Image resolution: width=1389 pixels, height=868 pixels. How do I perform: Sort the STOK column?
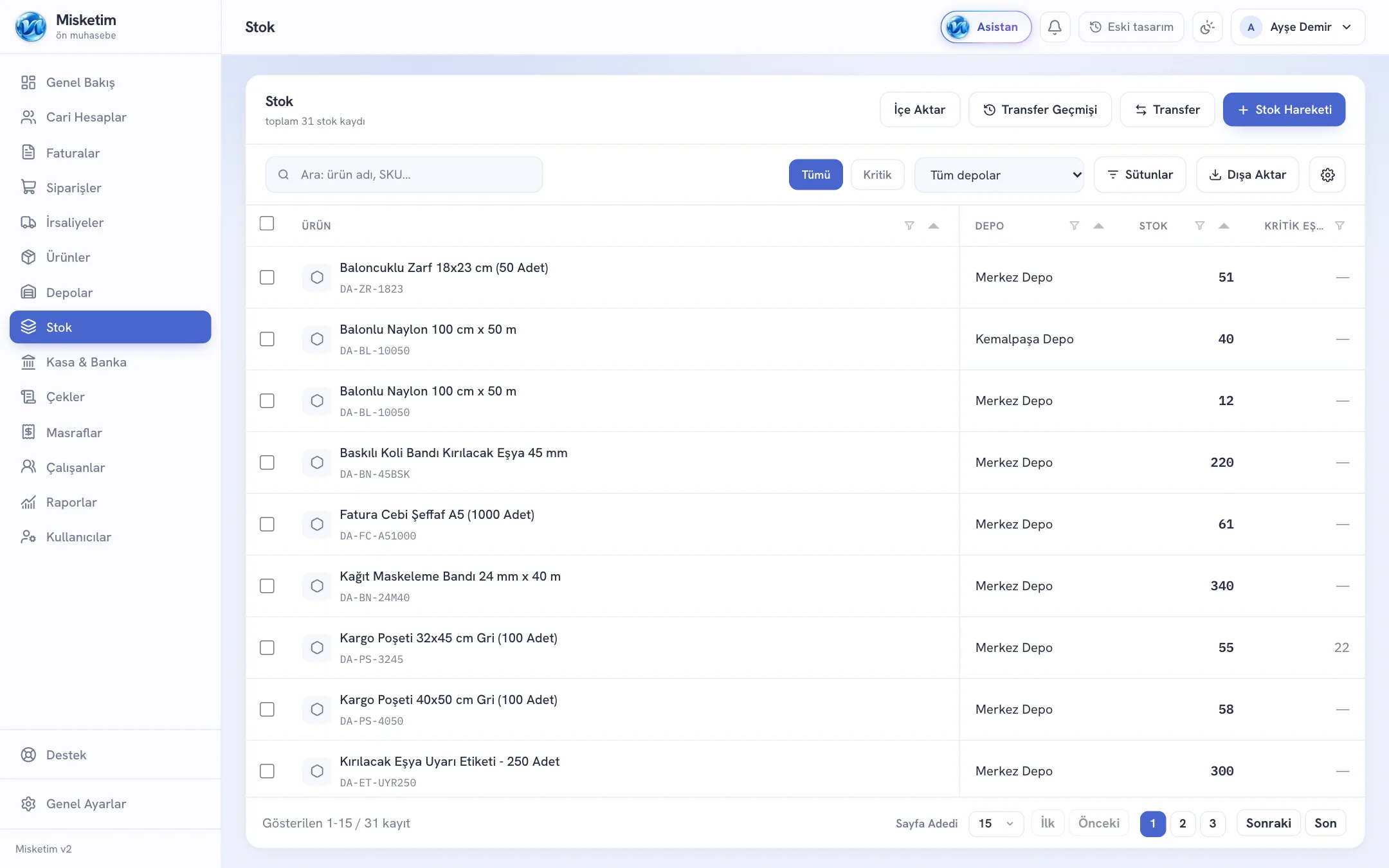coord(1224,226)
